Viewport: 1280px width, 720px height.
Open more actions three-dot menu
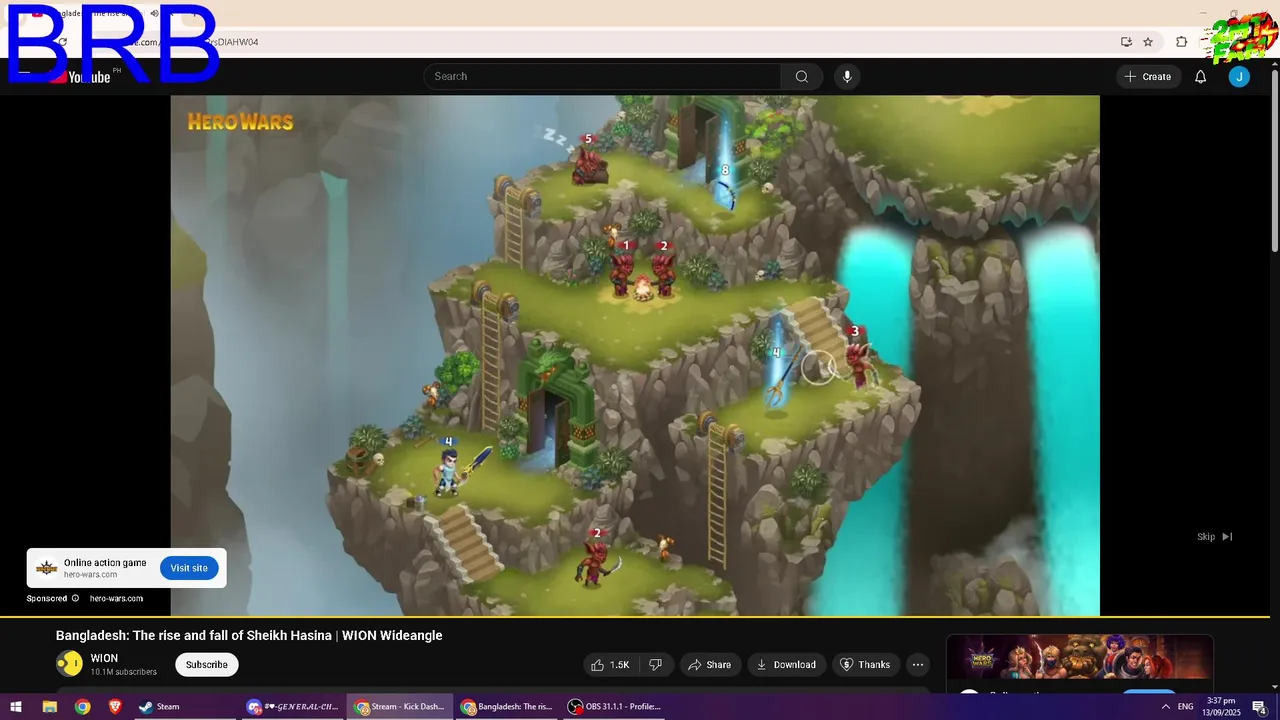918,665
